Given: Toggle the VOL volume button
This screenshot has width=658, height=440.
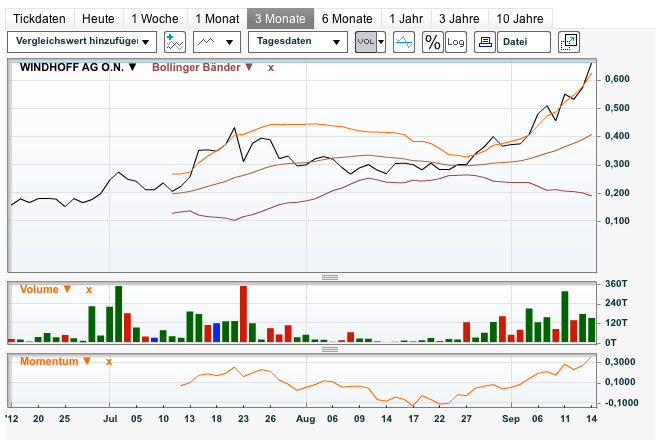Looking at the screenshot, I should (x=366, y=42).
